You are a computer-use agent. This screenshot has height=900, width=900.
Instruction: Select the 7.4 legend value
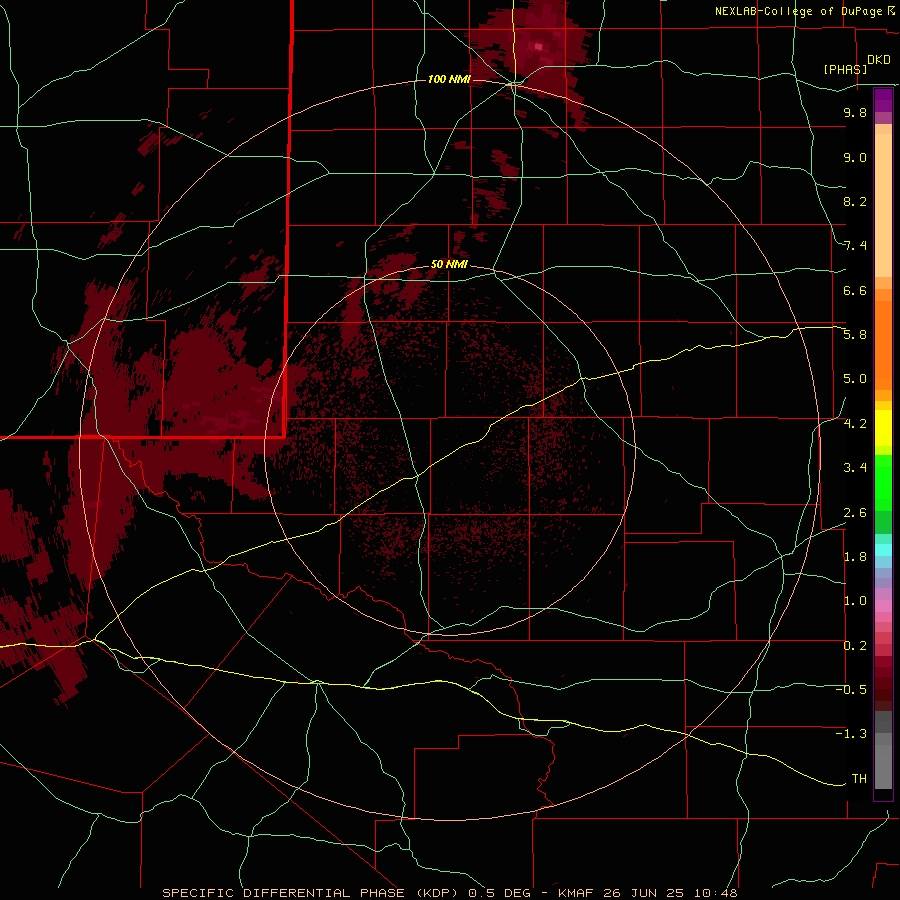click(x=855, y=246)
